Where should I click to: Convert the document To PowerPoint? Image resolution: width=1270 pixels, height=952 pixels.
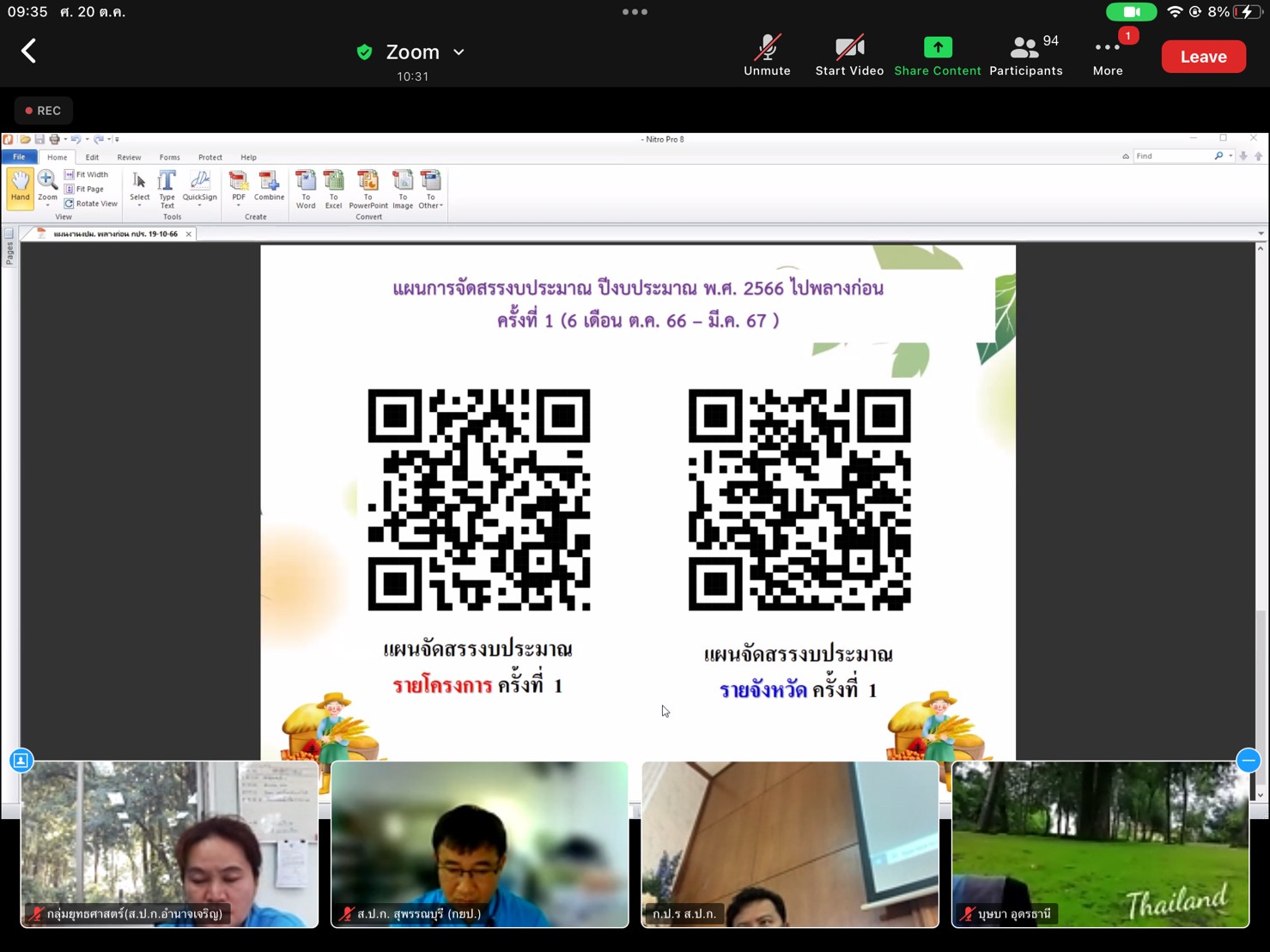coord(368,189)
